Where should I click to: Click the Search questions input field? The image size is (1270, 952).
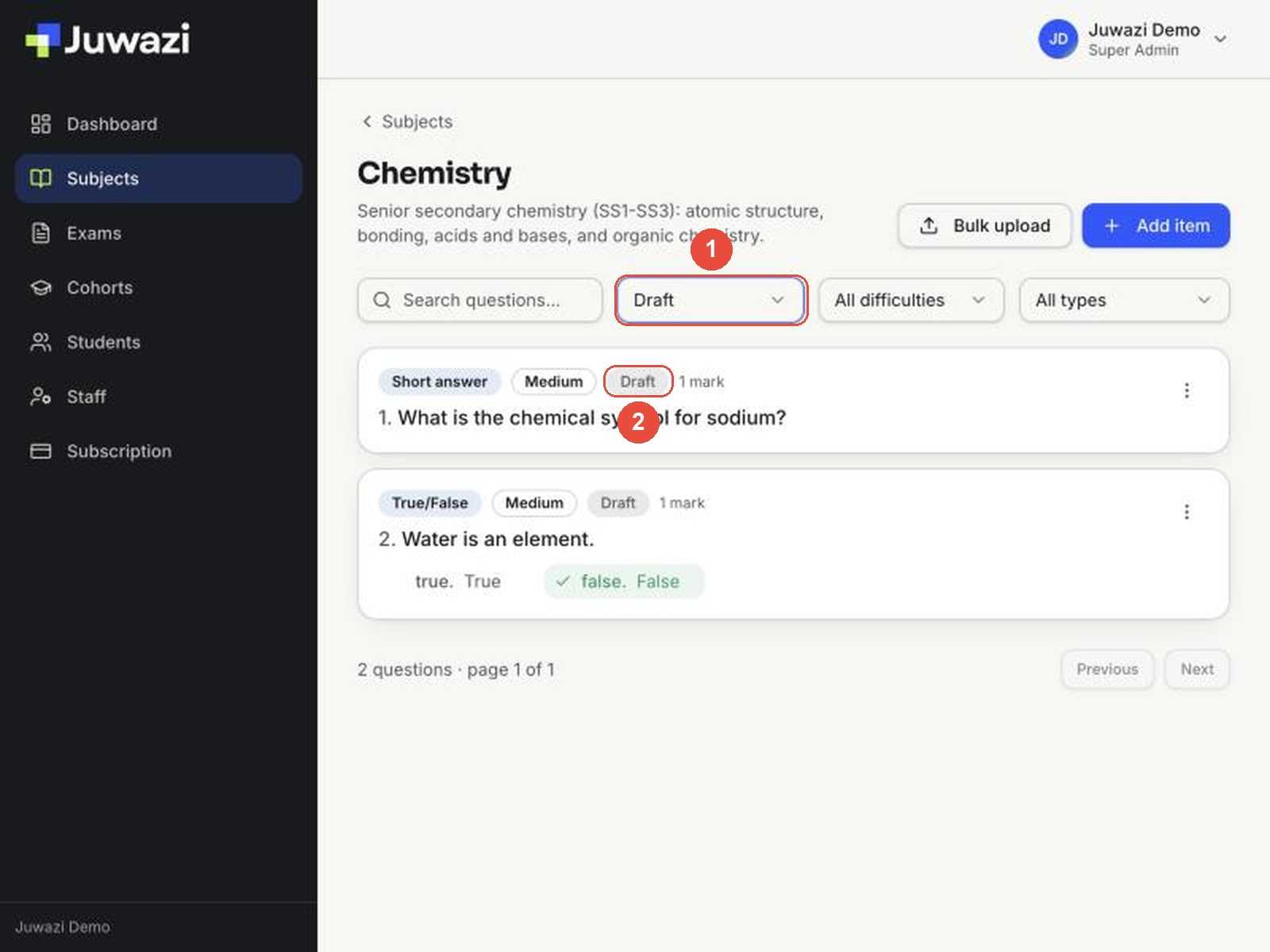tap(480, 300)
